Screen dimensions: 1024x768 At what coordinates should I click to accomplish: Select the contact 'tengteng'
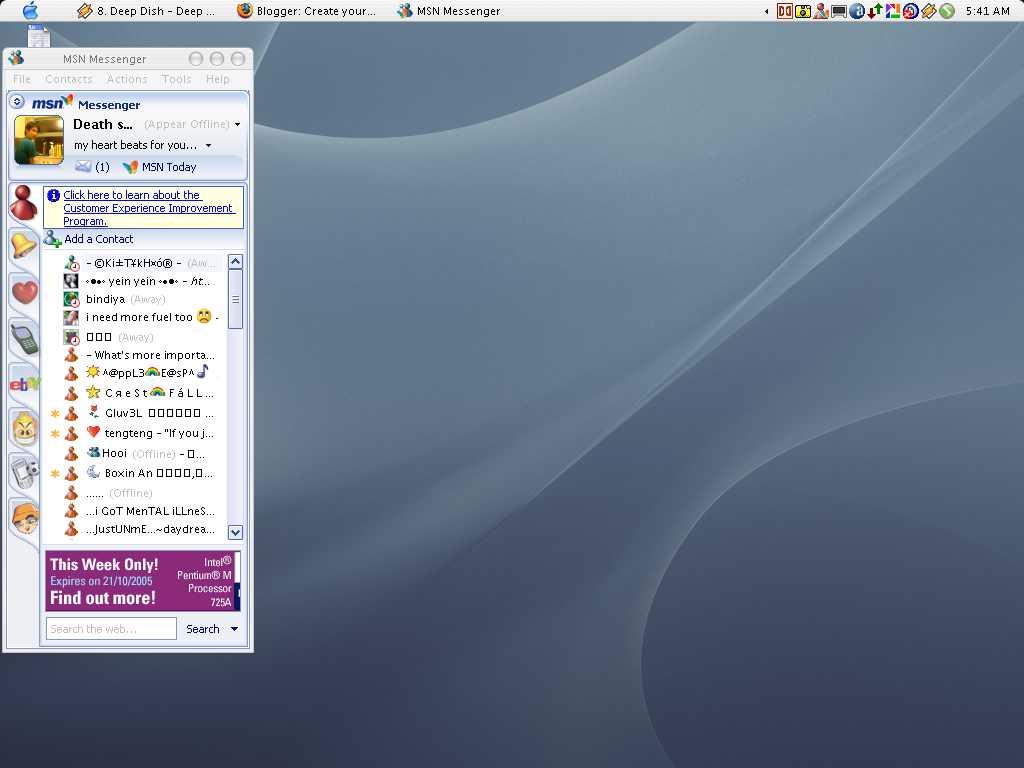tap(136, 433)
